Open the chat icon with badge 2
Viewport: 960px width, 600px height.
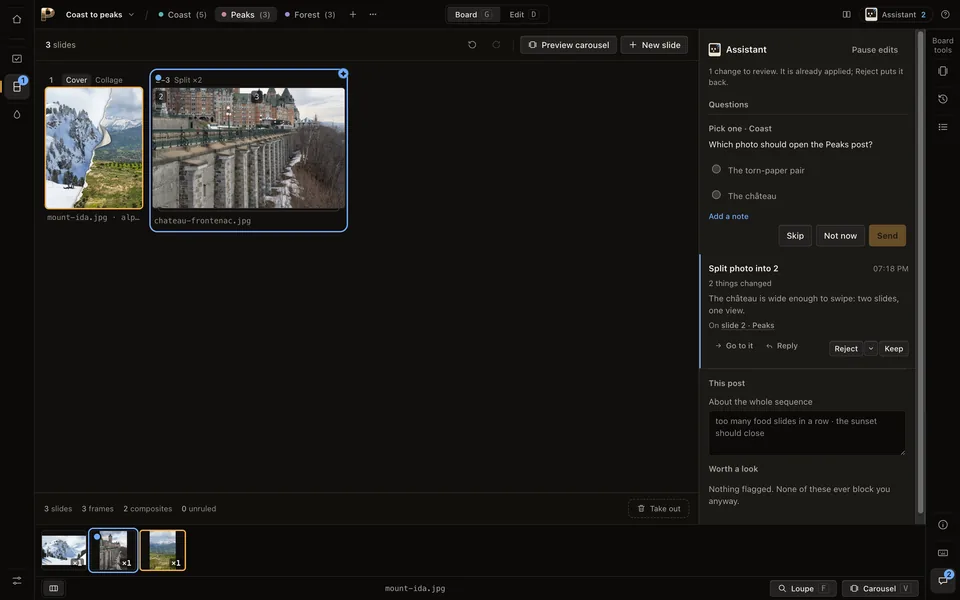tap(943, 579)
